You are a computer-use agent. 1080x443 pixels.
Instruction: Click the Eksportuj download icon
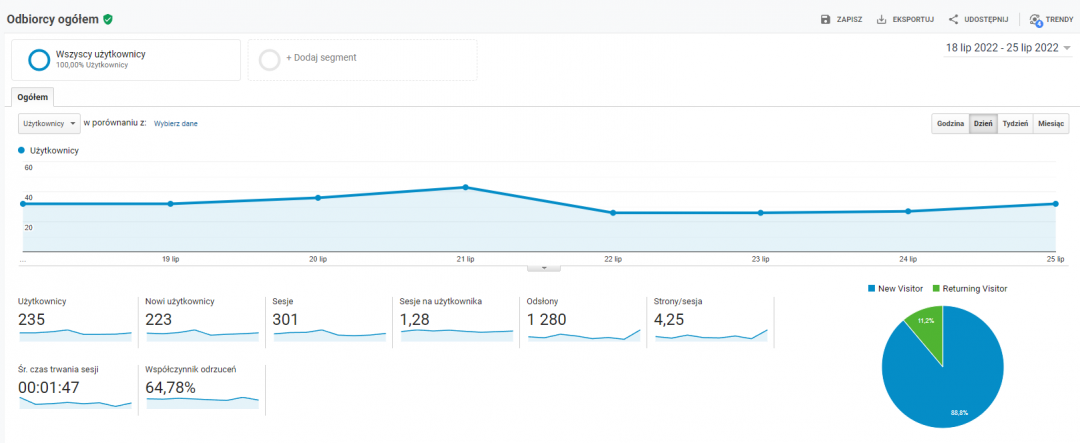pos(881,19)
